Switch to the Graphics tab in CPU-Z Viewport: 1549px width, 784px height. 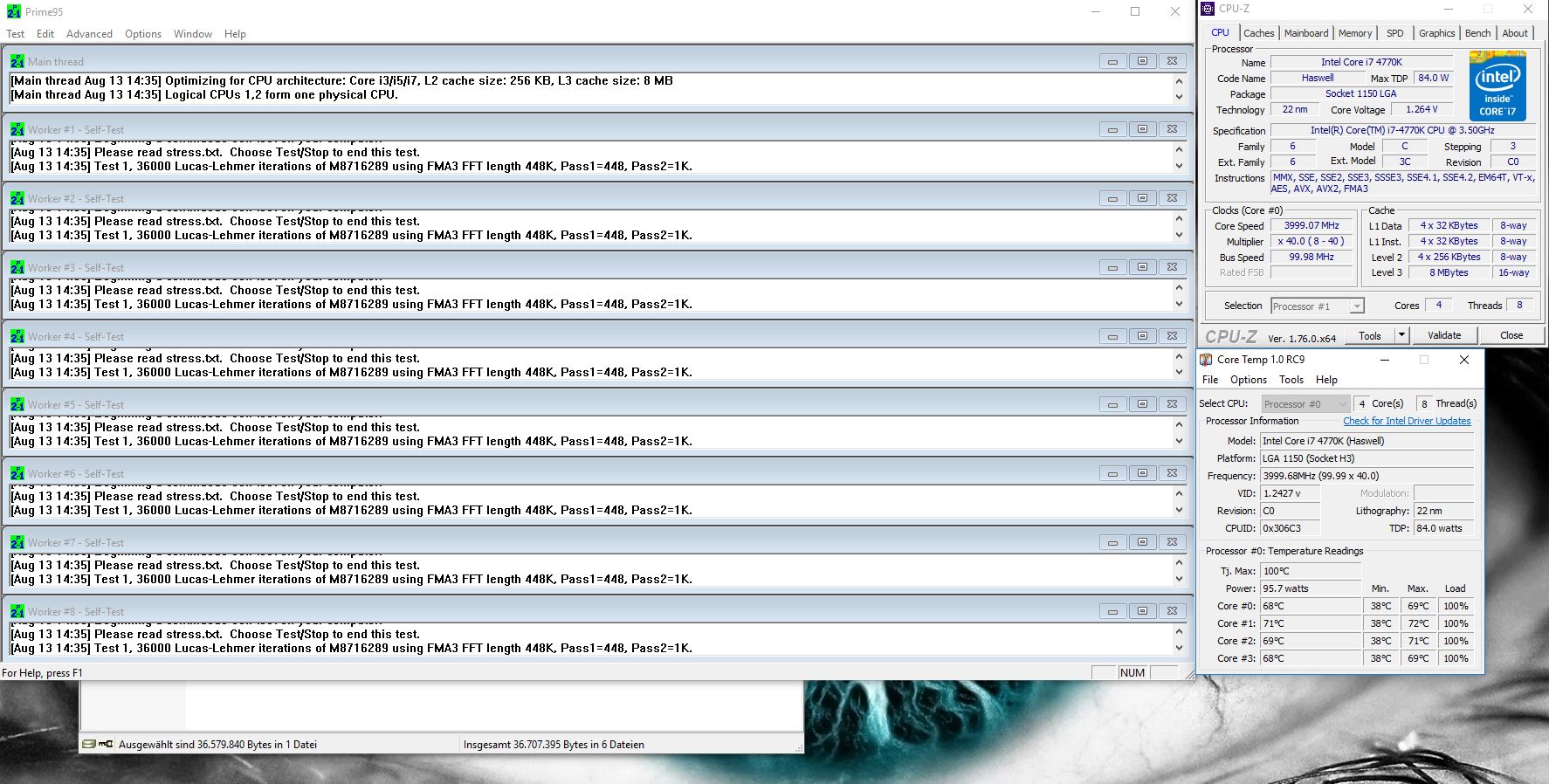point(1436,33)
